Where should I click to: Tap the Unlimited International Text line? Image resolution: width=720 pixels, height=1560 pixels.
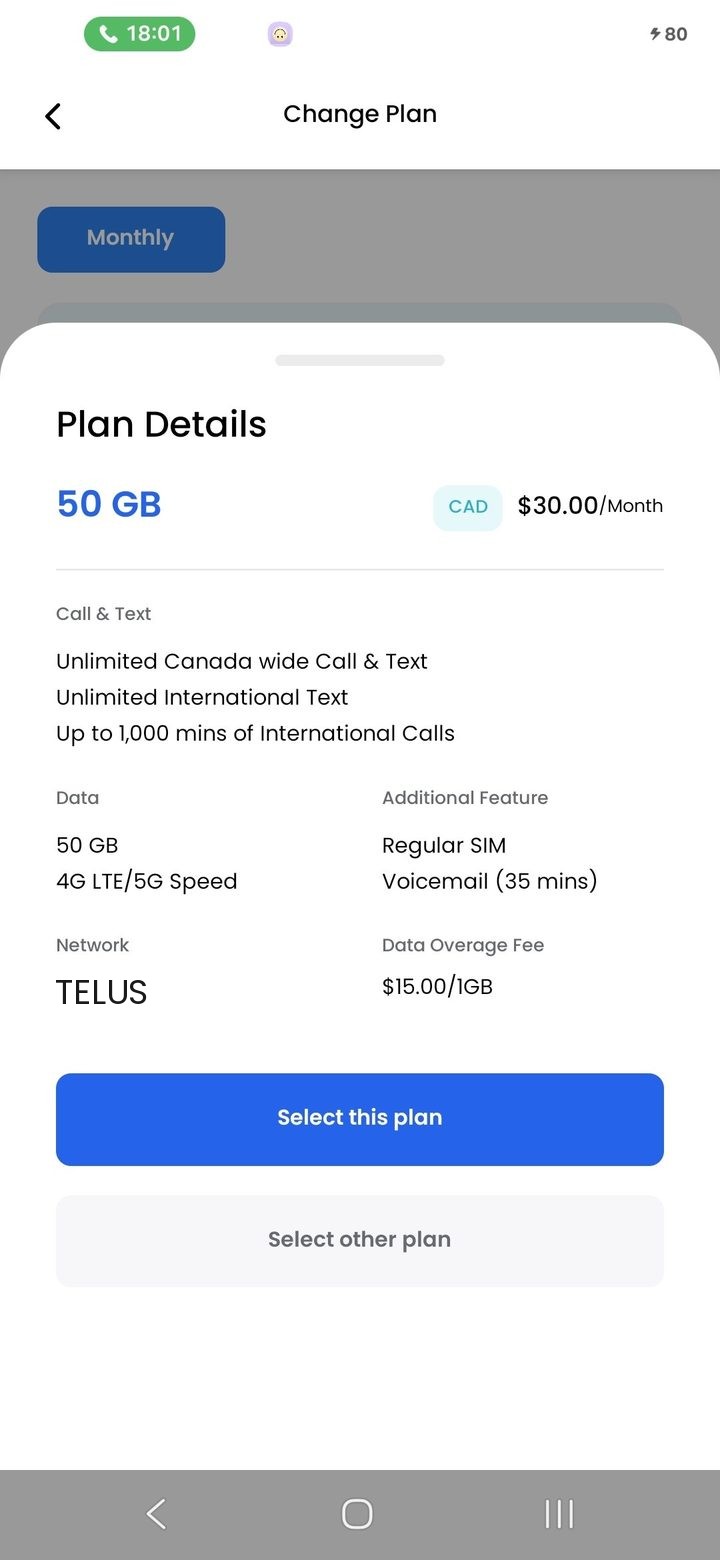pos(202,697)
